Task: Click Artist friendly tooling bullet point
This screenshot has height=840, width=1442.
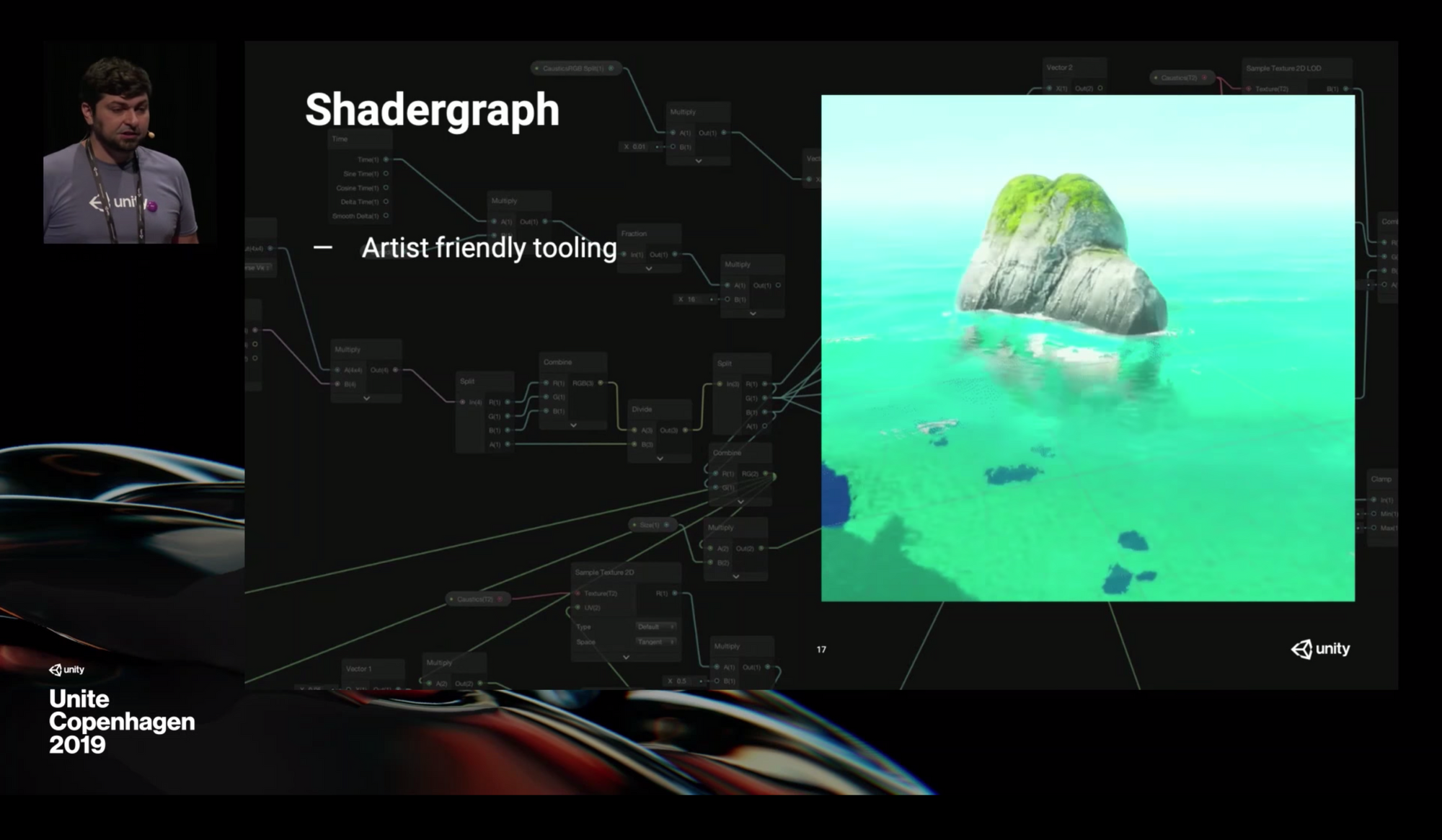Action: [489, 248]
